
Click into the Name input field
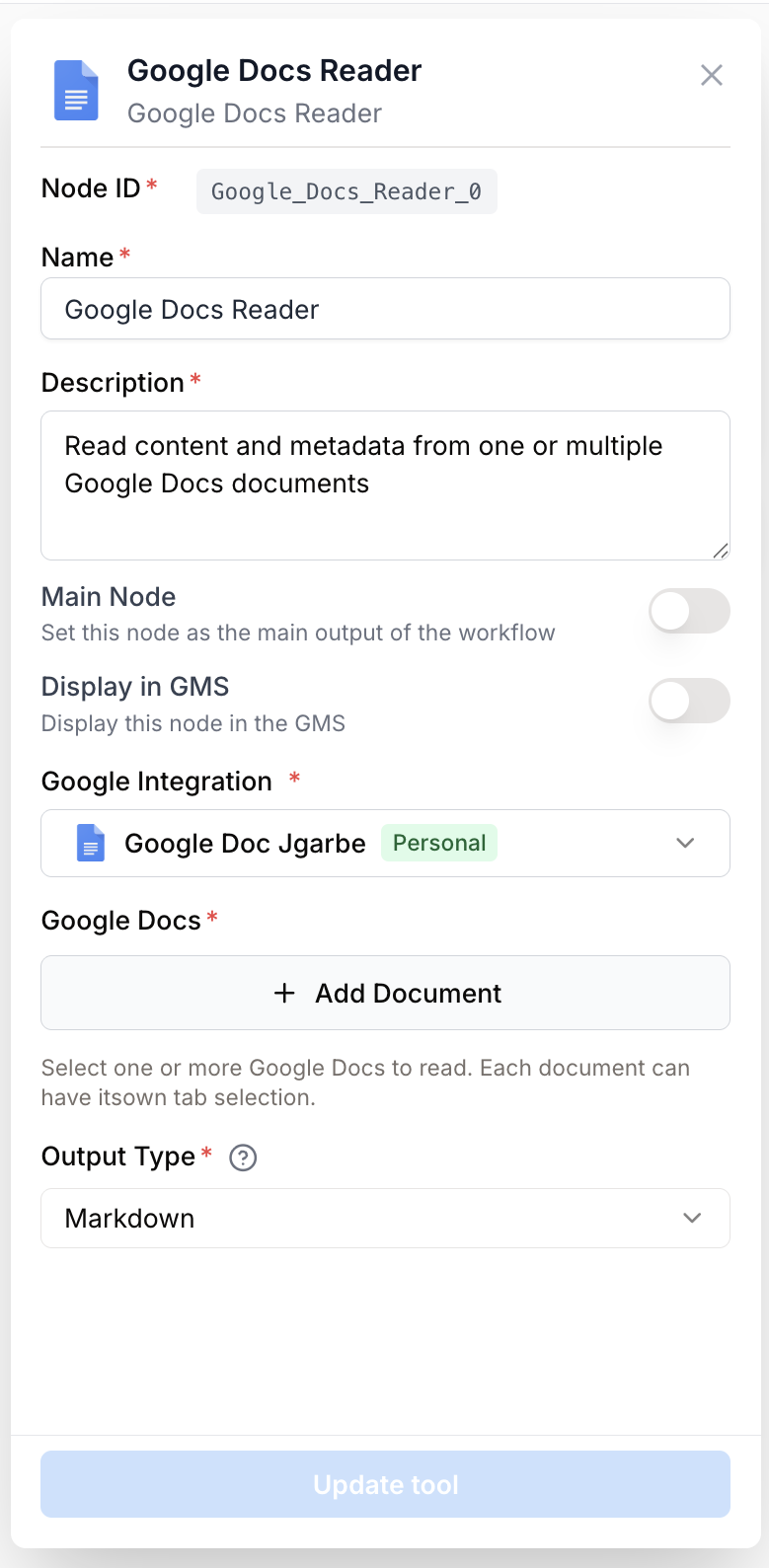click(x=385, y=309)
